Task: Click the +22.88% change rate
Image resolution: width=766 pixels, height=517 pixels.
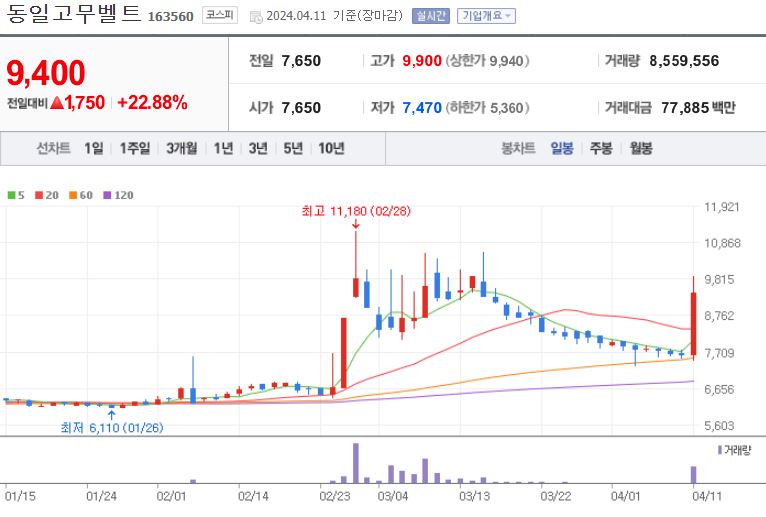Action: pyautogui.click(x=152, y=103)
